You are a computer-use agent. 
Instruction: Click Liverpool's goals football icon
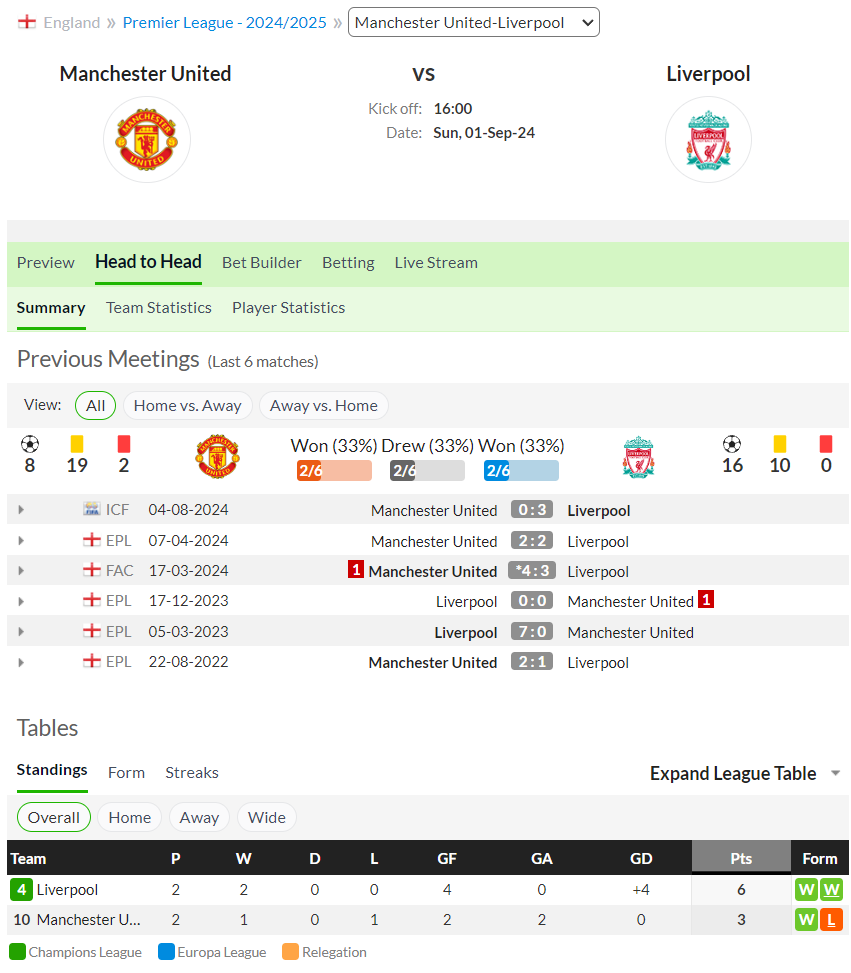pyautogui.click(x=732, y=444)
